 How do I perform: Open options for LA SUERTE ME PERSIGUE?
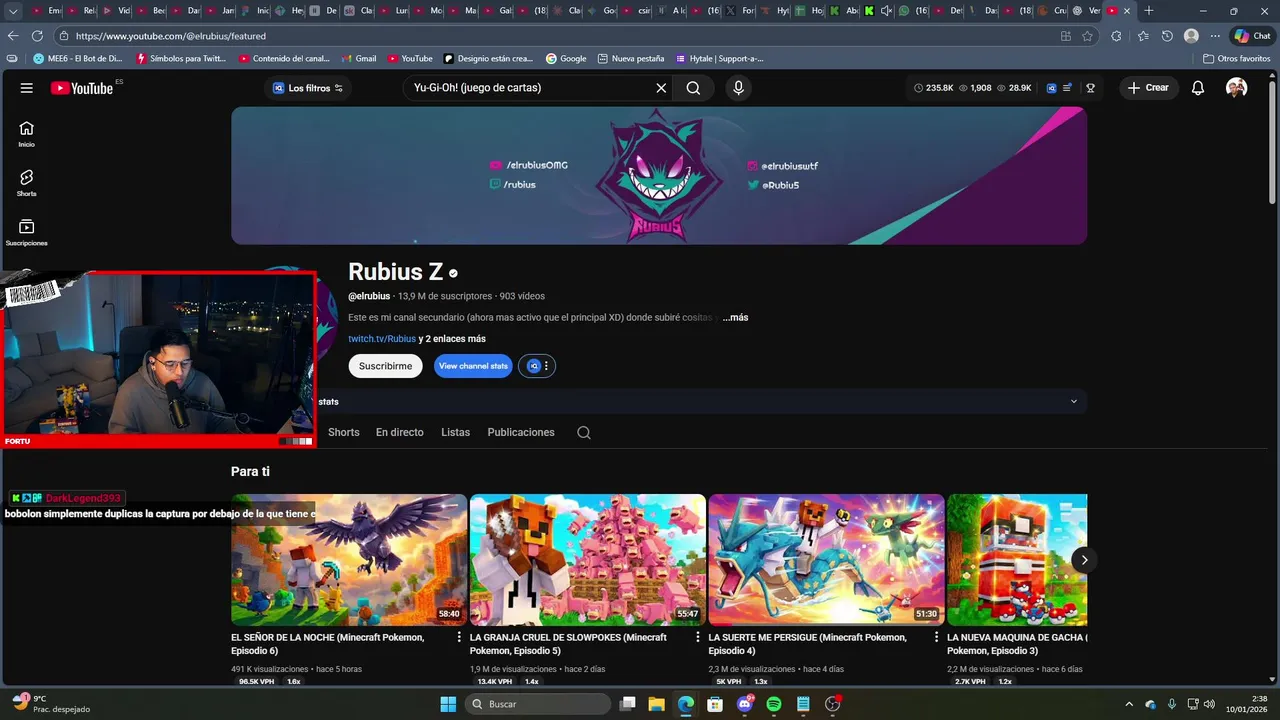coord(936,637)
